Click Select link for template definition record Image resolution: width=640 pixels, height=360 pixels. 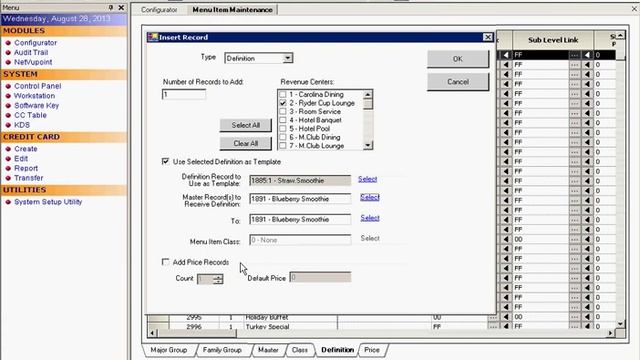point(367,179)
